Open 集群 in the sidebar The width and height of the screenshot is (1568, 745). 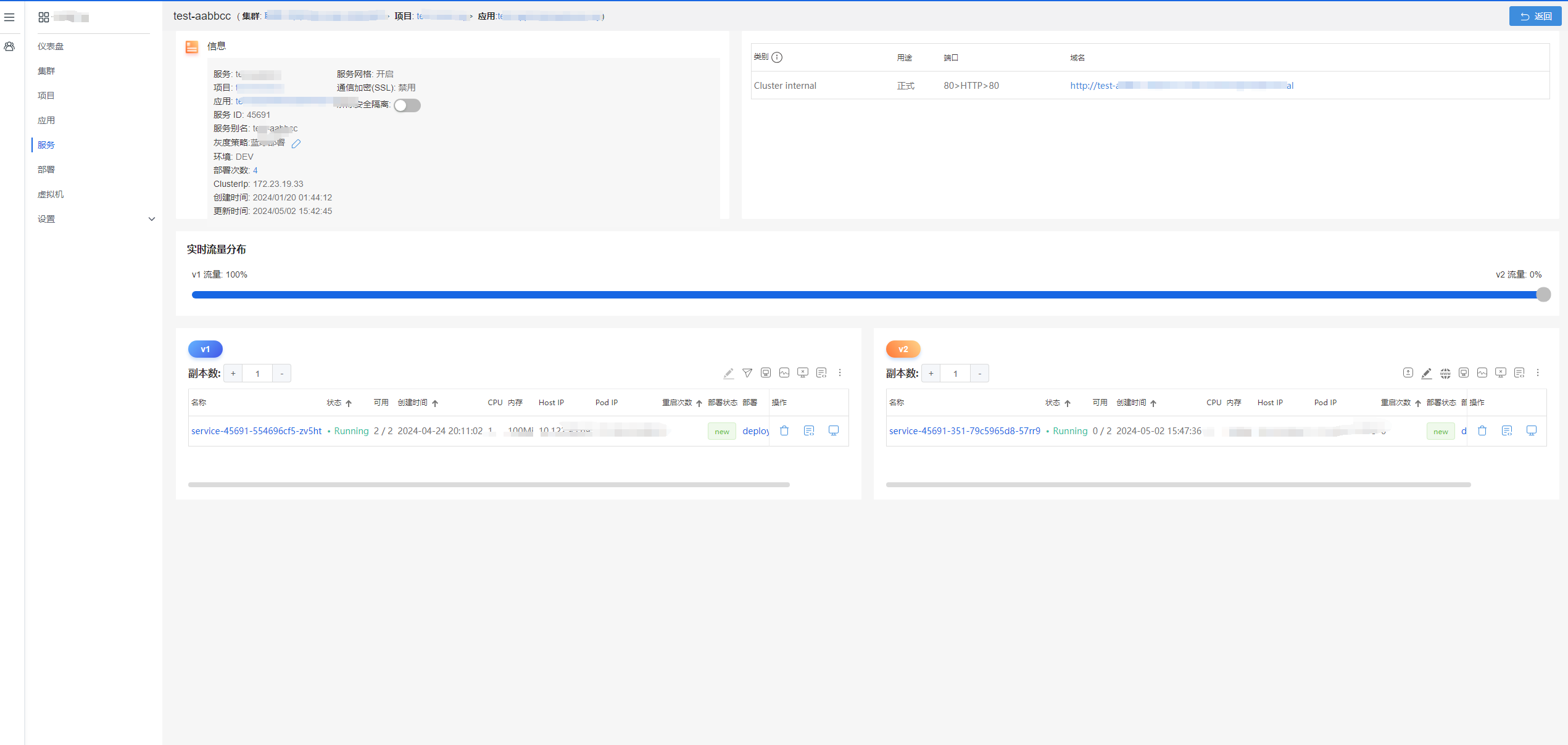pos(46,71)
